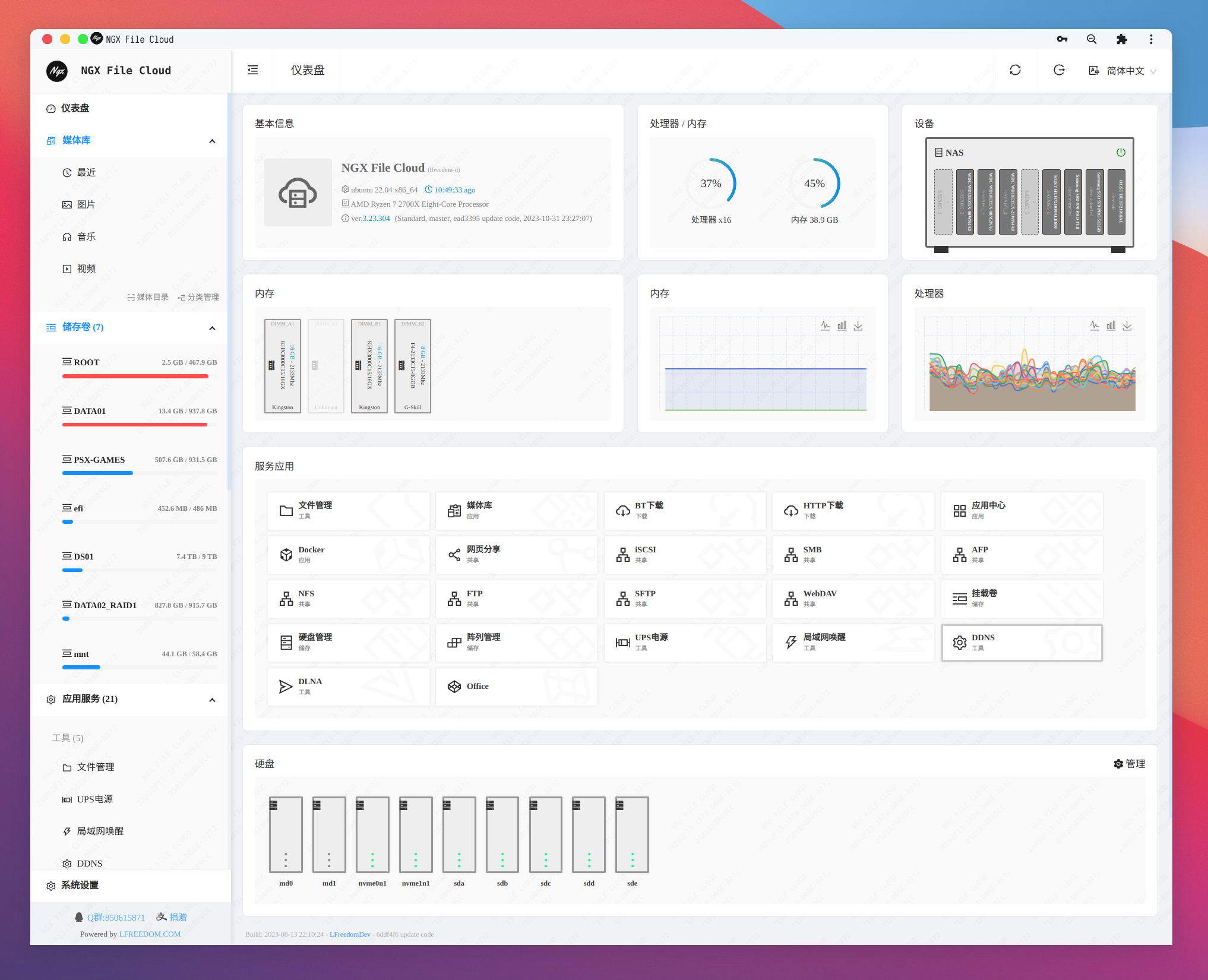Collapse the 应用服务 (21) section
This screenshot has height=980, width=1208.
[212, 700]
